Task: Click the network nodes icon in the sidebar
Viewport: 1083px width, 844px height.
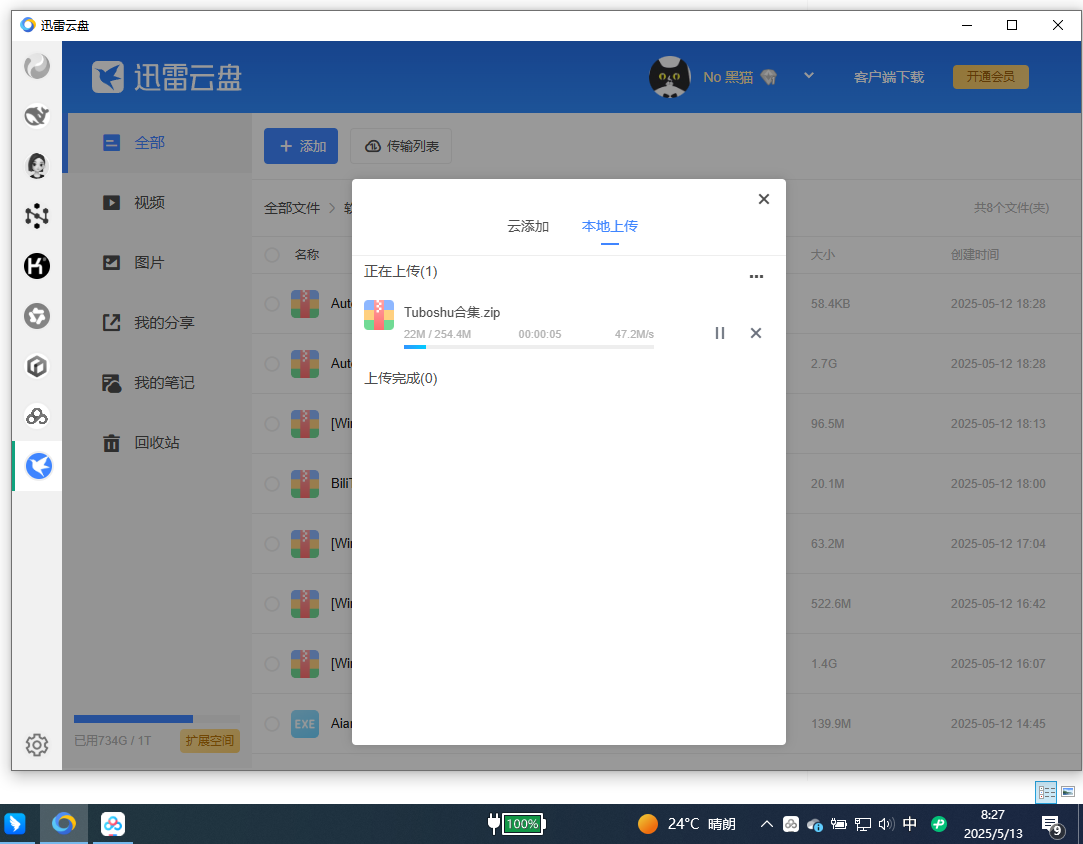Action: pyautogui.click(x=37, y=215)
